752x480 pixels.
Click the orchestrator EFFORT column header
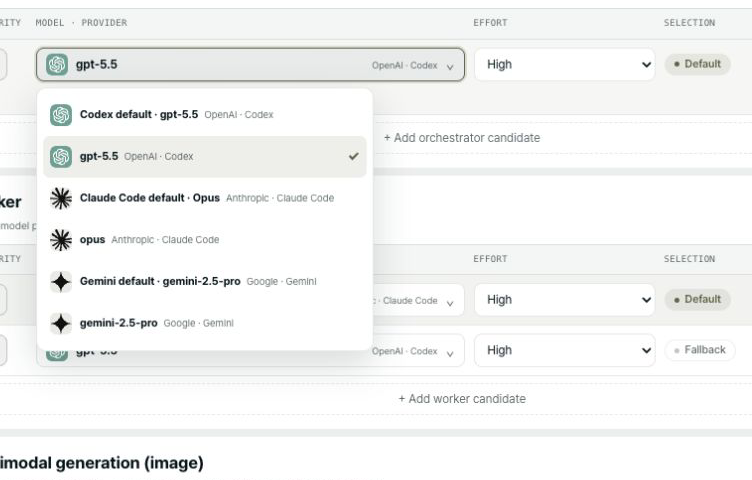click(x=490, y=23)
